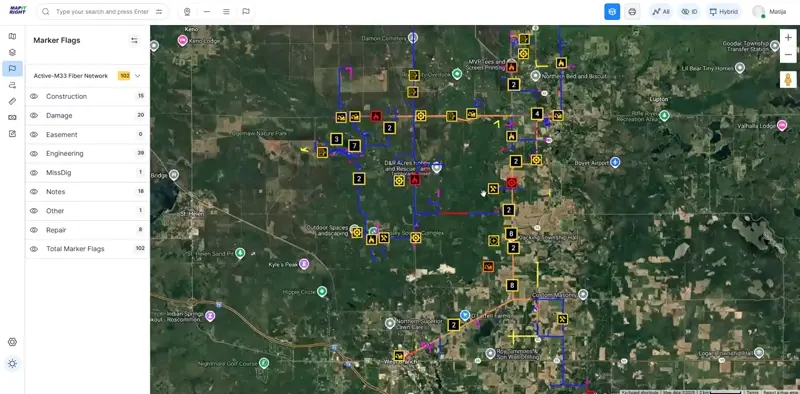Click the Kyle's Peak map pin

[x=304, y=264]
